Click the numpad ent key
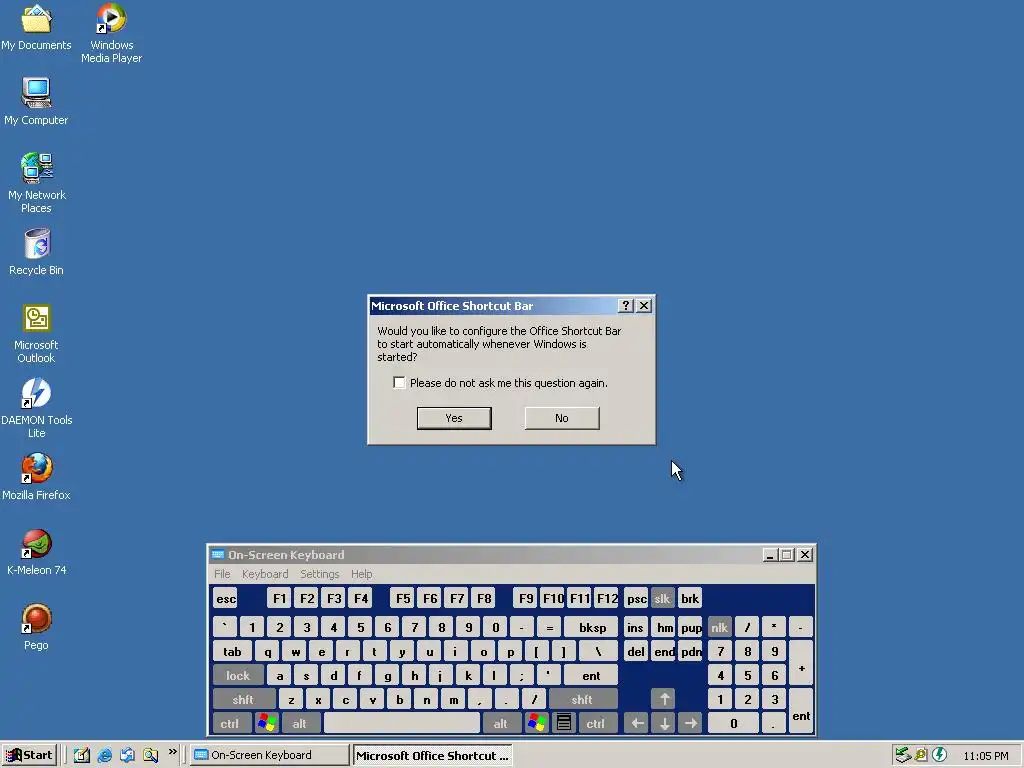 pos(801,711)
